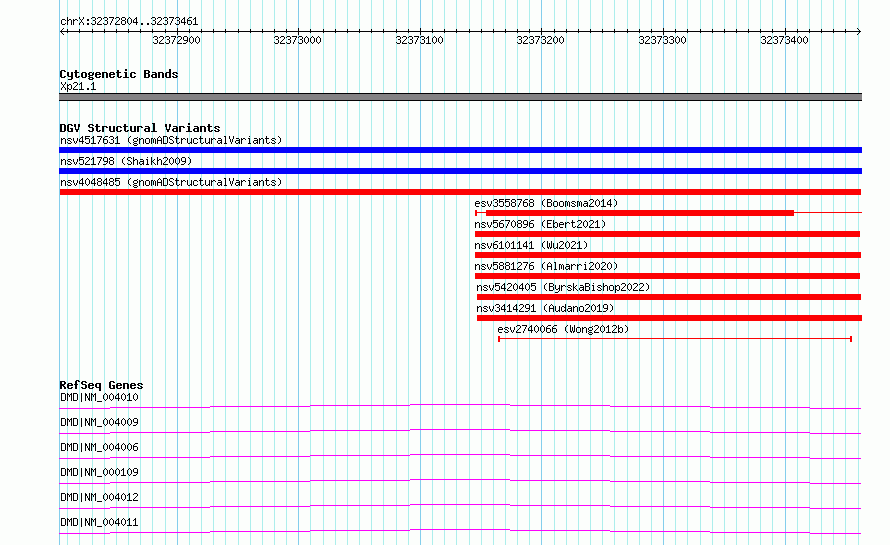Click the nsv4517631 gnomAD variant label
This screenshot has height=545, width=890.
tap(171, 140)
